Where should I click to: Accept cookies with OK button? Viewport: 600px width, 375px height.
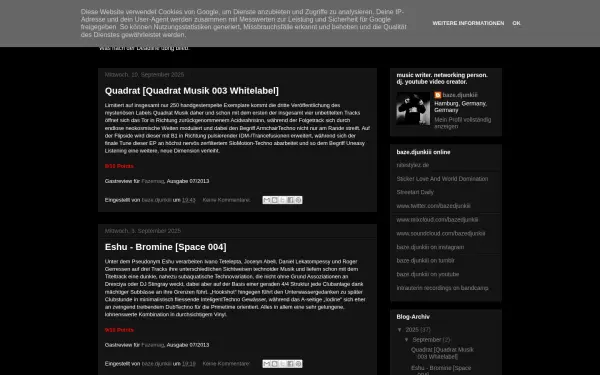(x=516, y=23)
